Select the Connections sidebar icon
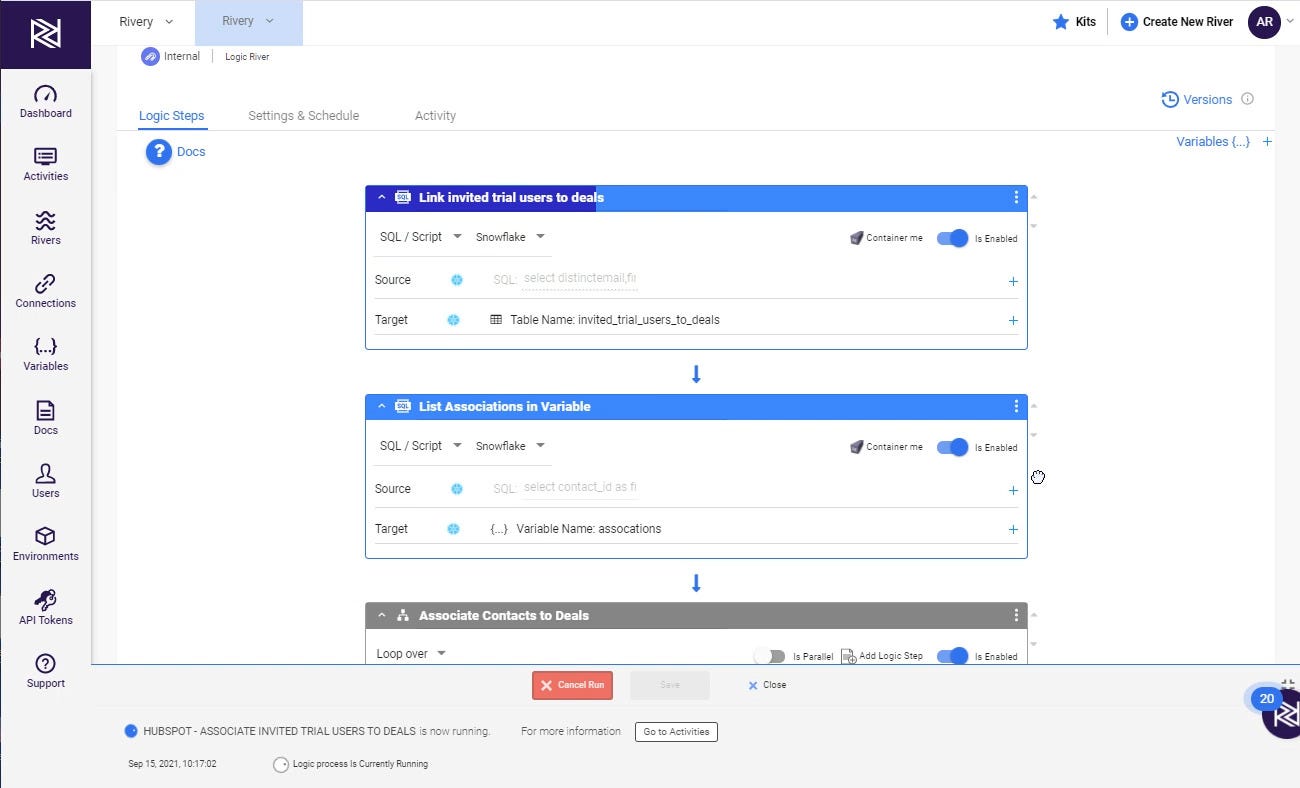This screenshot has width=1300, height=788. (x=45, y=291)
